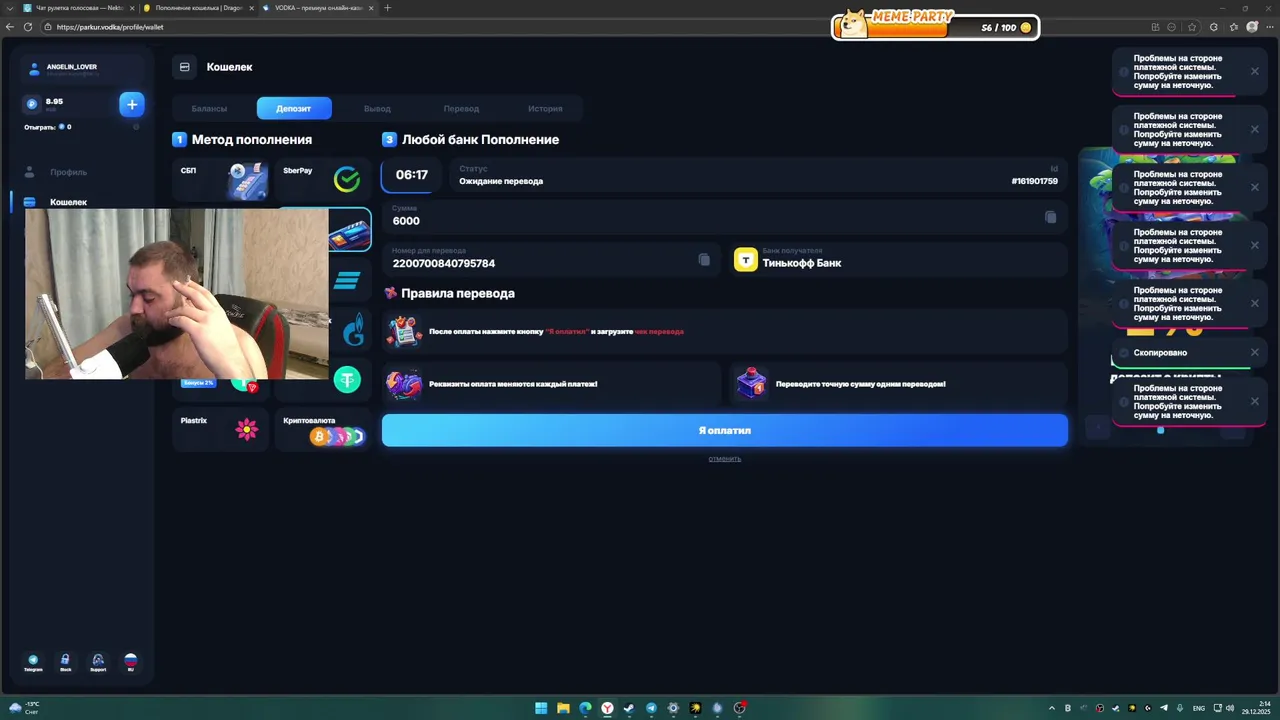1280x720 pixels.
Task: Open ENG language indicator in system tray
Action: [x=1199, y=708]
